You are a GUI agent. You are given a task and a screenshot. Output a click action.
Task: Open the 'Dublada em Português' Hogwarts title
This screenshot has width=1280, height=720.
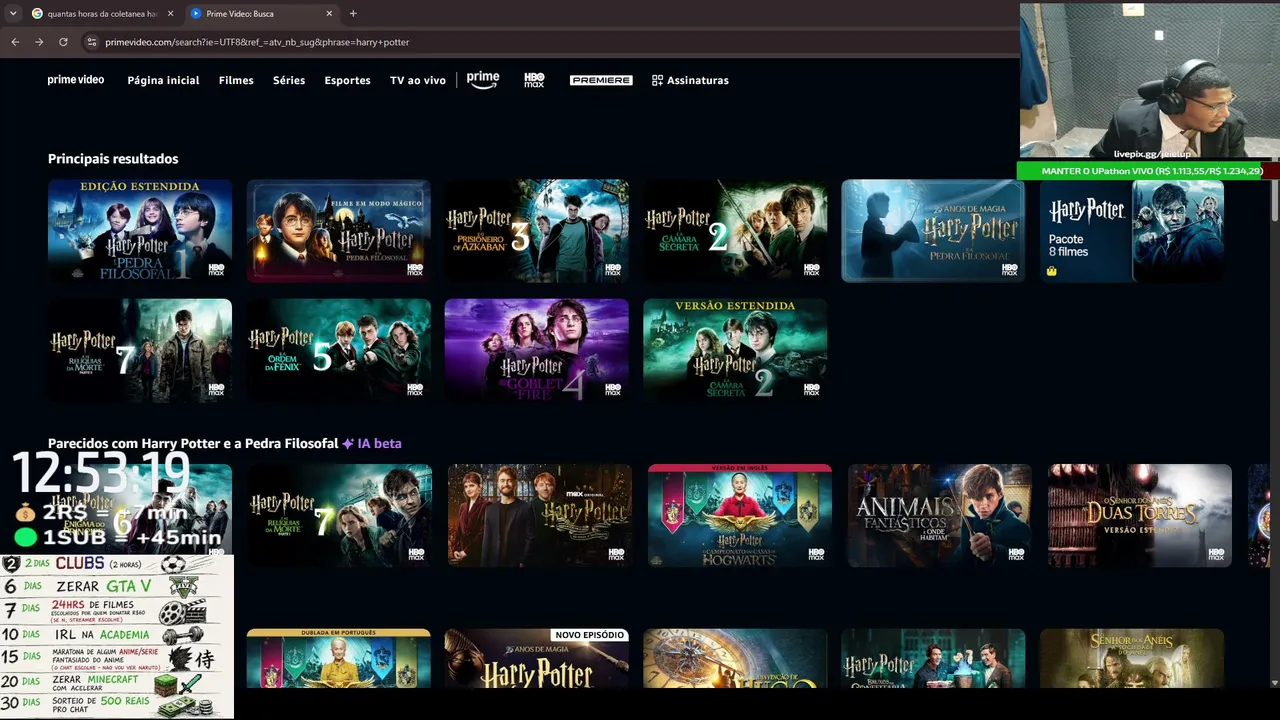click(x=339, y=658)
